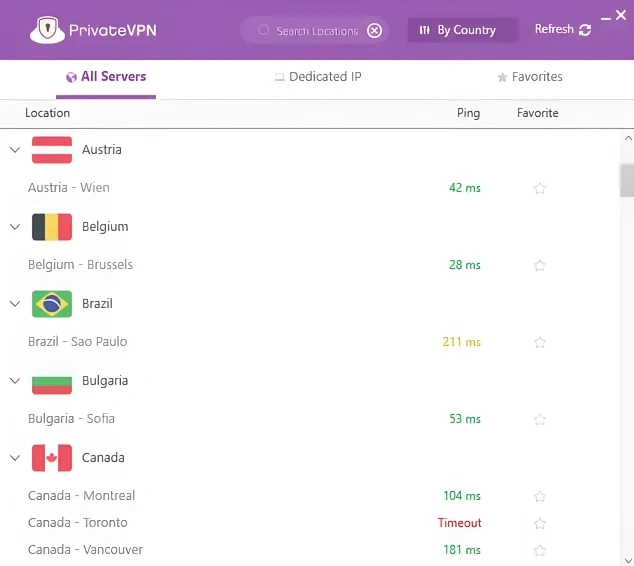Collapse the Bulgaria server group
Screen dimensions: 634x566
[15, 381]
